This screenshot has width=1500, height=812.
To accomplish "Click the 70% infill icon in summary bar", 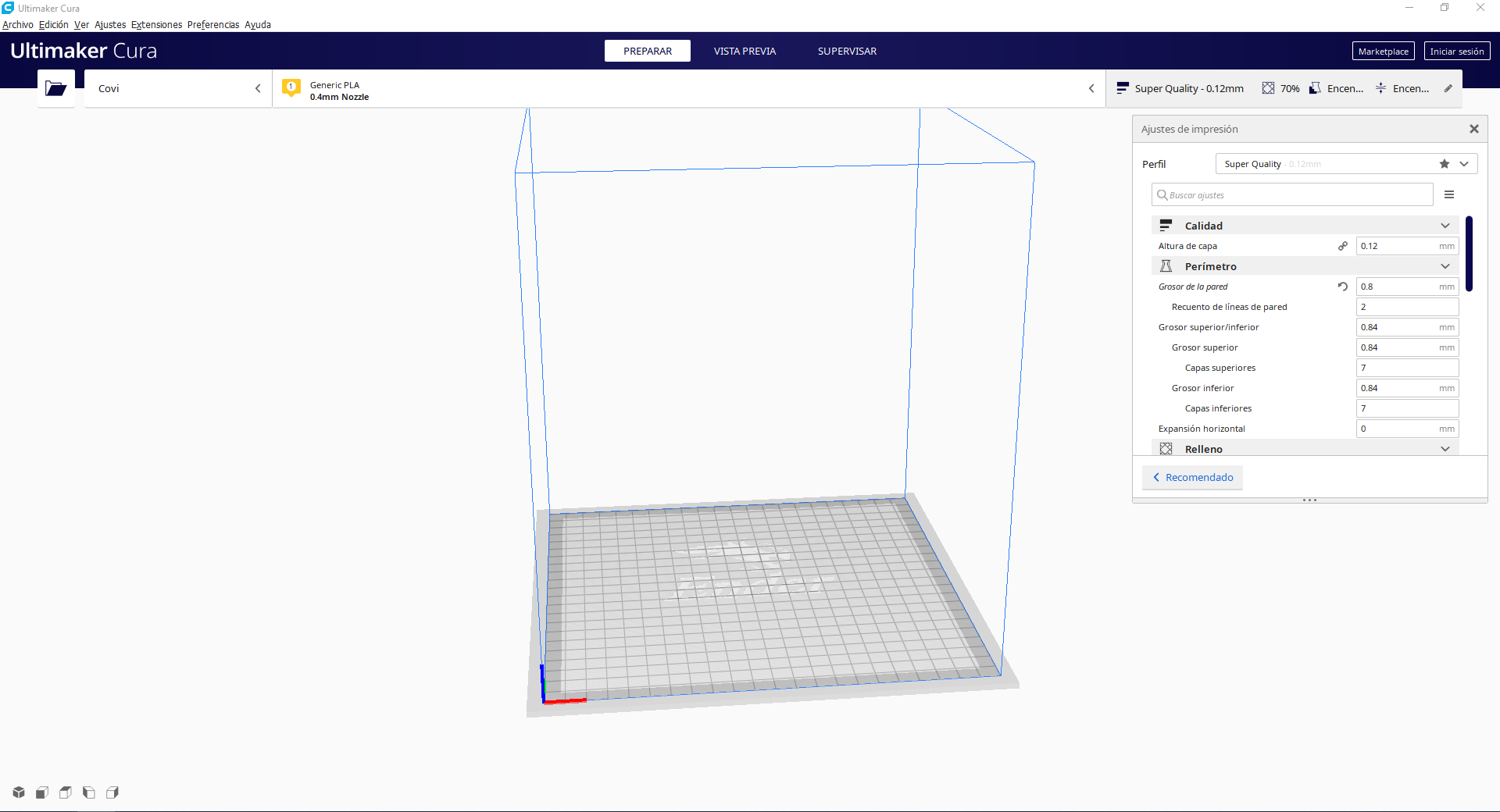I will click(1268, 88).
